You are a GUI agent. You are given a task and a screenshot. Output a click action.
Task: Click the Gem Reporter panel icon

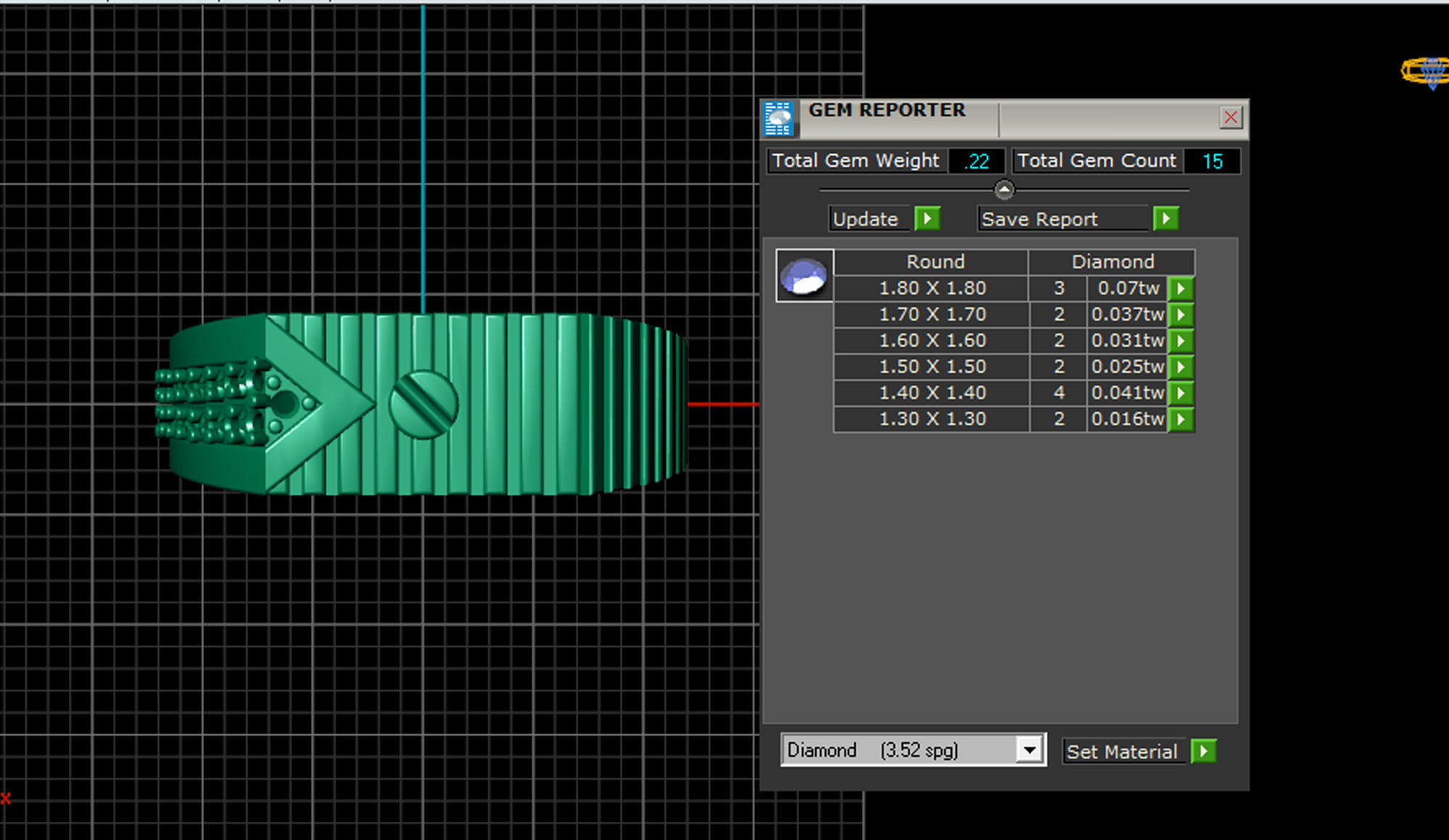coord(779,119)
